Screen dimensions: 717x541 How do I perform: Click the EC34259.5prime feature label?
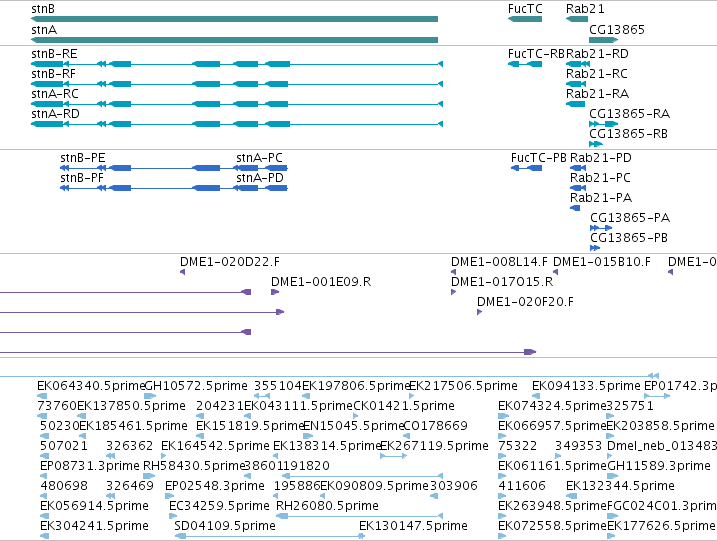[219, 506]
